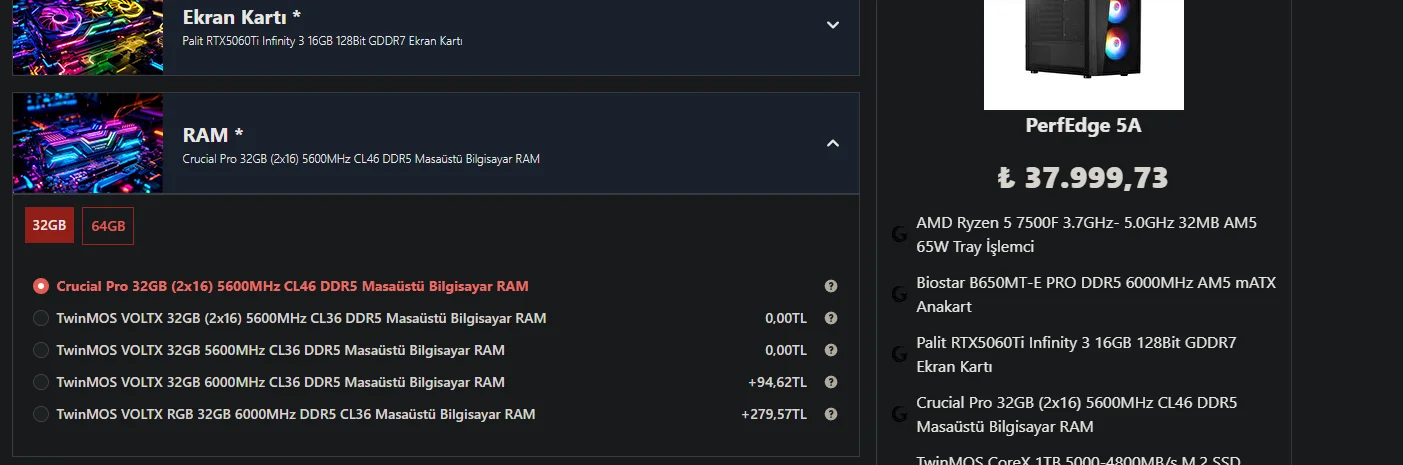Click the PerfEdge 5A product title
Image resolution: width=1403 pixels, height=465 pixels.
(1083, 126)
